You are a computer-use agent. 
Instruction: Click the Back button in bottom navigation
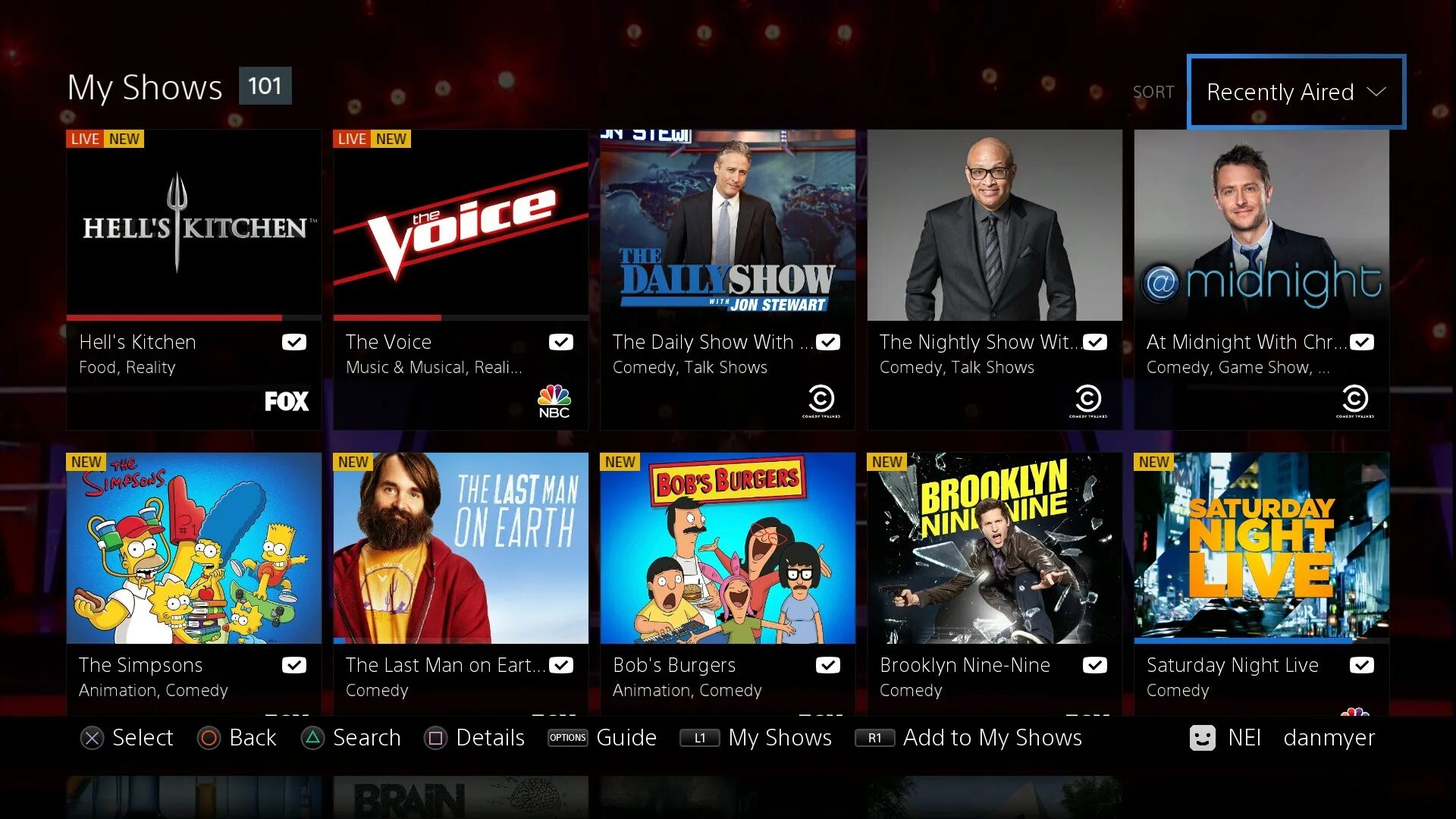coord(228,738)
